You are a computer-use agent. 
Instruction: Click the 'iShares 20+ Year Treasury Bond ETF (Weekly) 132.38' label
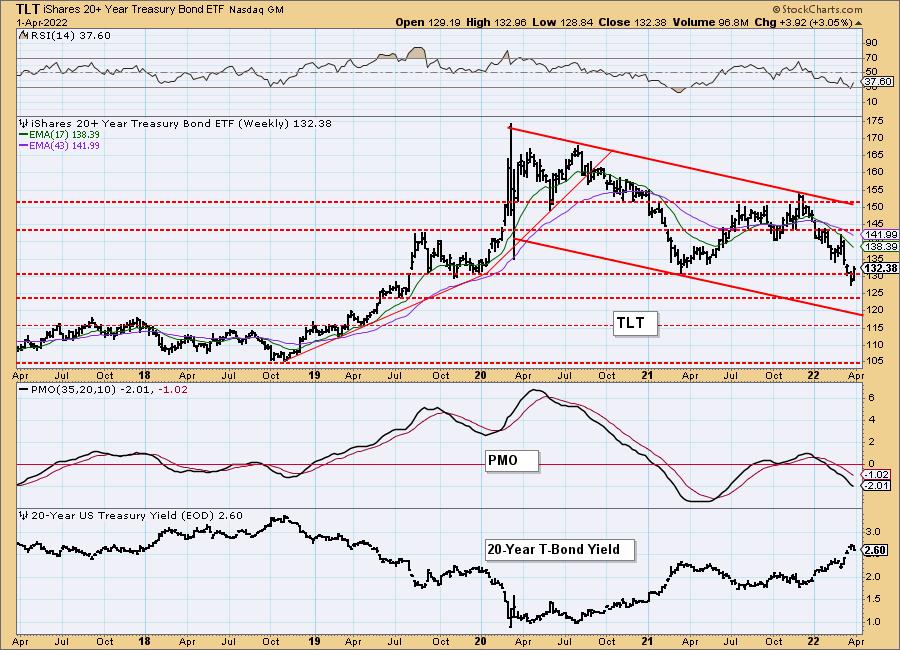click(181, 123)
